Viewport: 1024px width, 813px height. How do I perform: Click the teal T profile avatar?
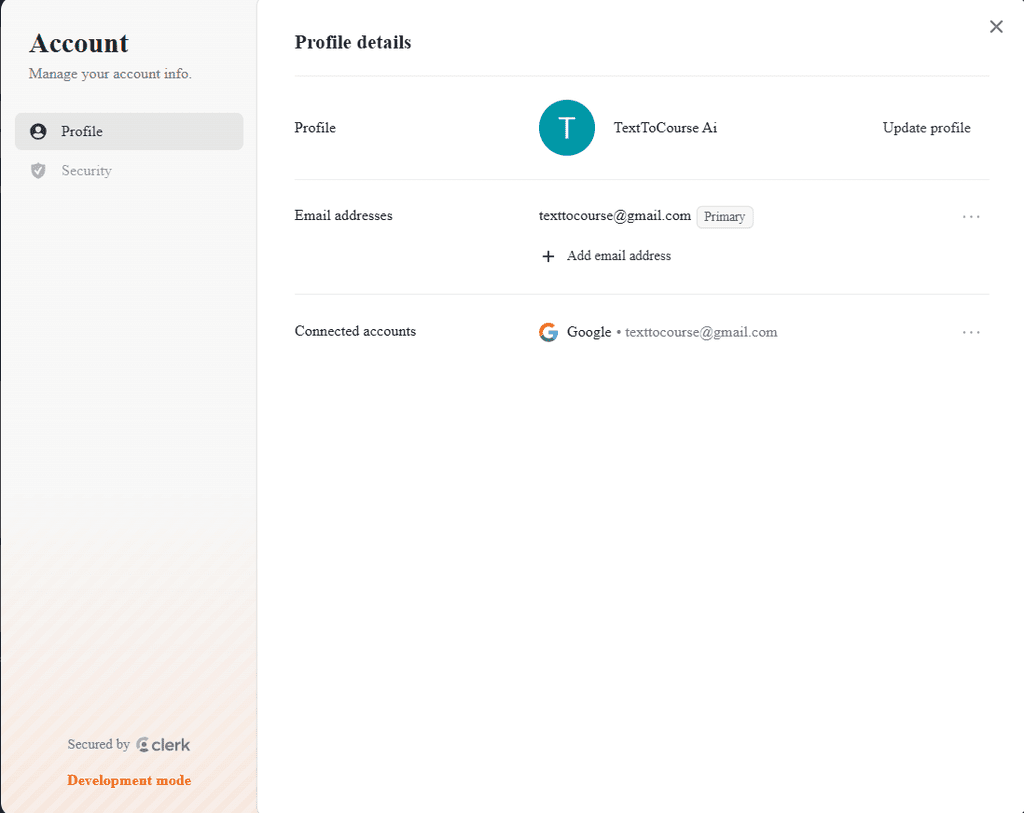(567, 128)
